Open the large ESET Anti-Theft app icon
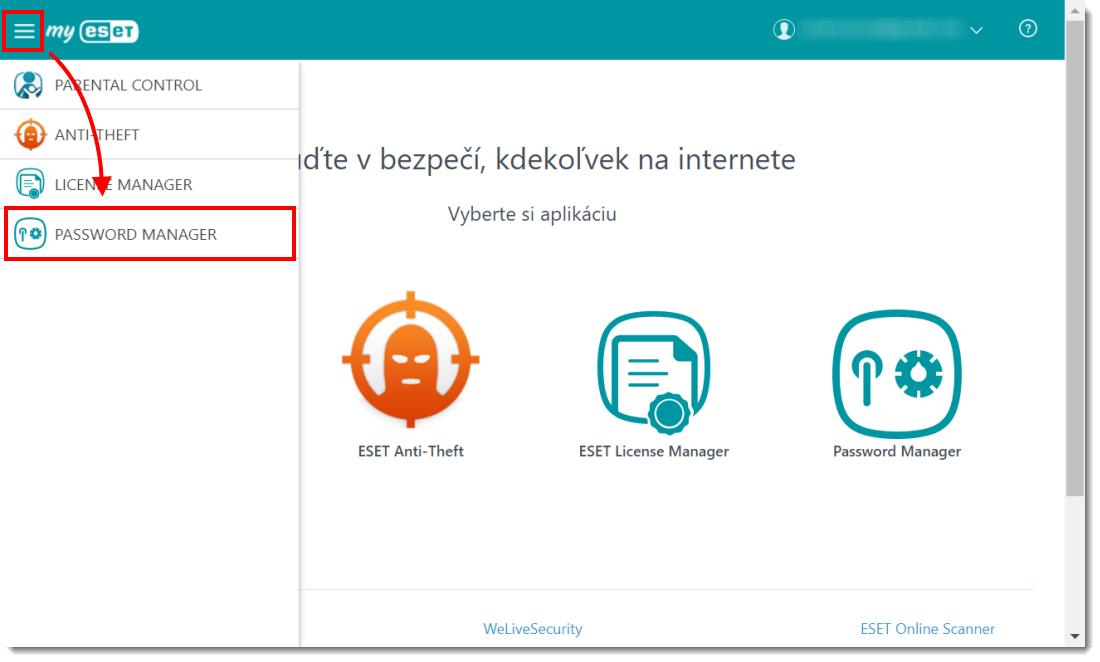Image resolution: width=1100 pixels, height=662 pixels. coord(410,359)
